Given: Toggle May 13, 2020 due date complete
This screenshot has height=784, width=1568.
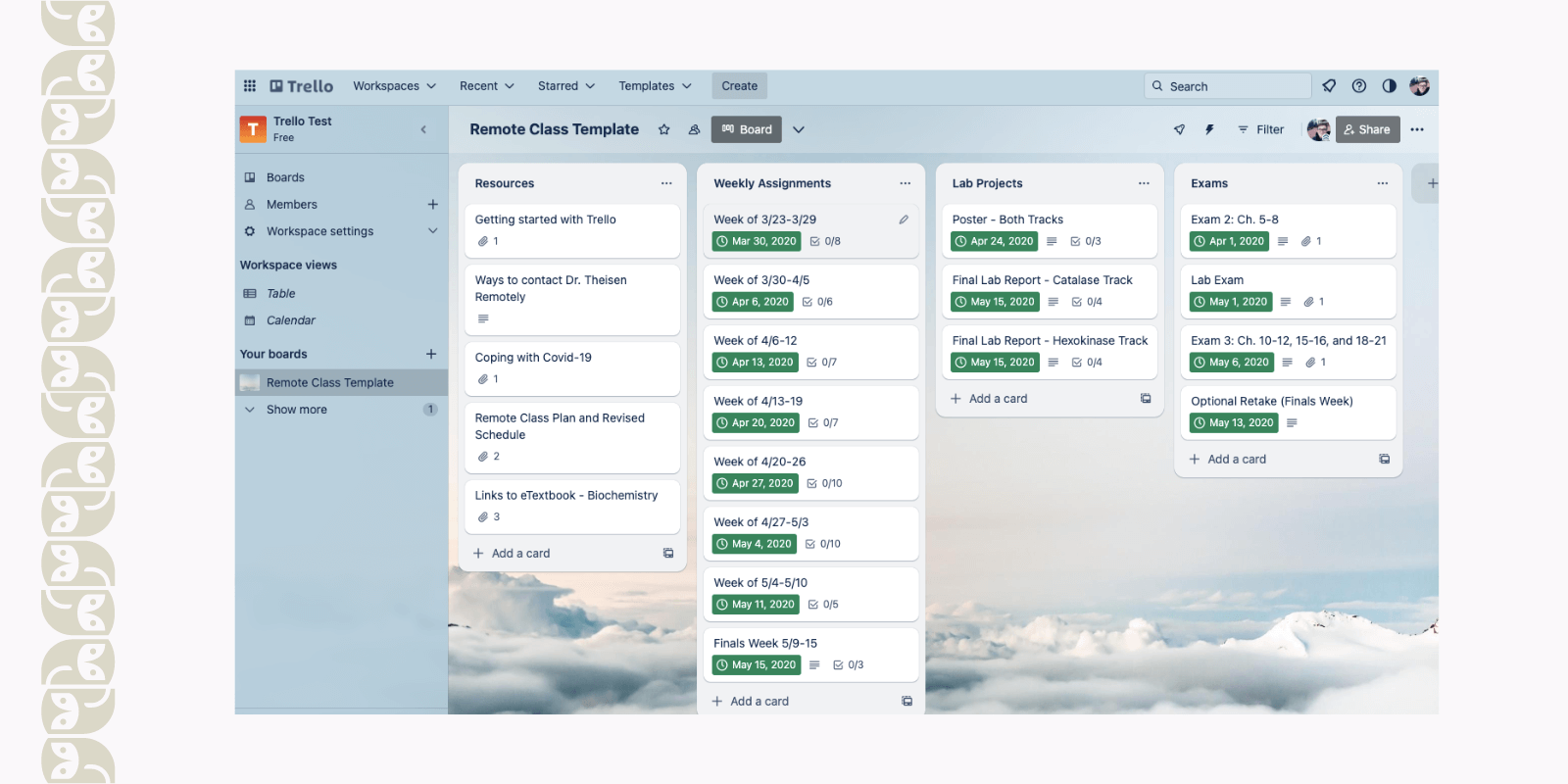Looking at the screenshot, I should coord(1234,423).
